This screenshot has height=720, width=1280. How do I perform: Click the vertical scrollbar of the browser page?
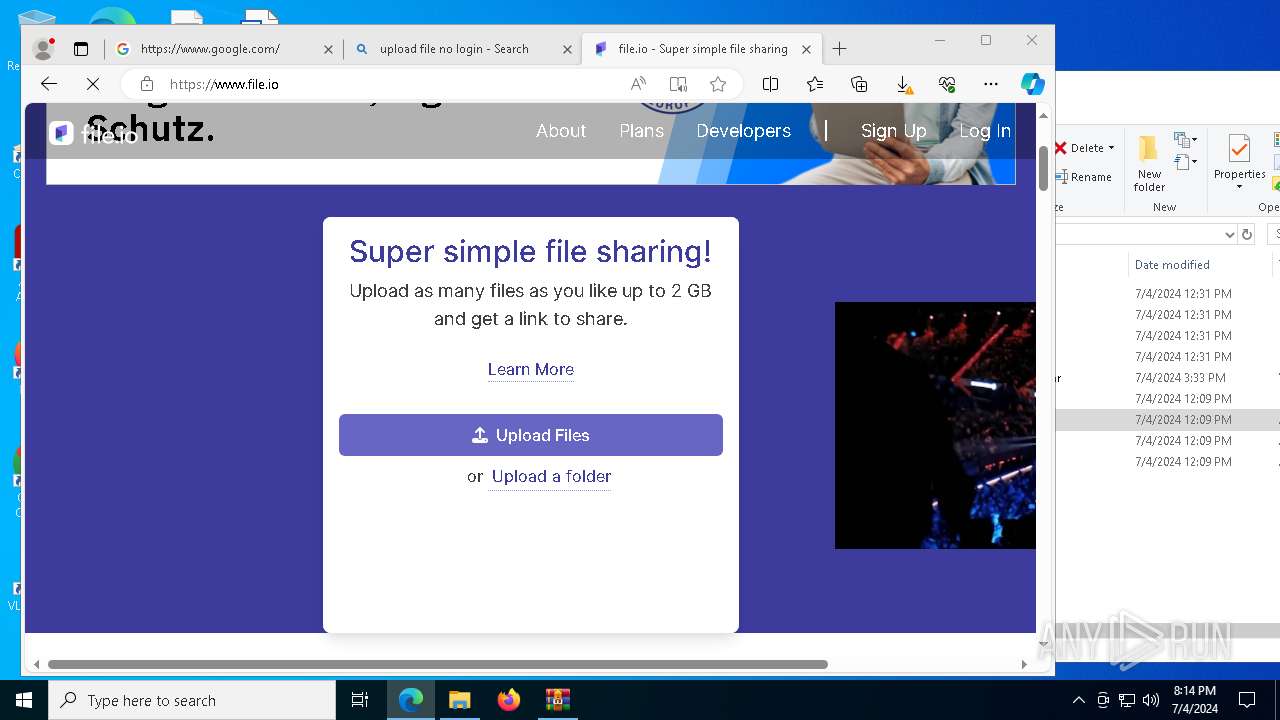1043,167
